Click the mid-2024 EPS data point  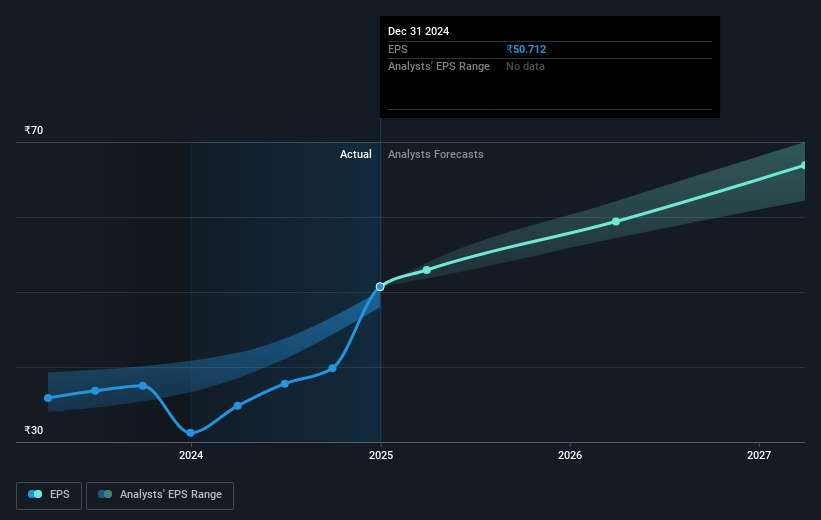pyautogui.click(x=284, y=384)
